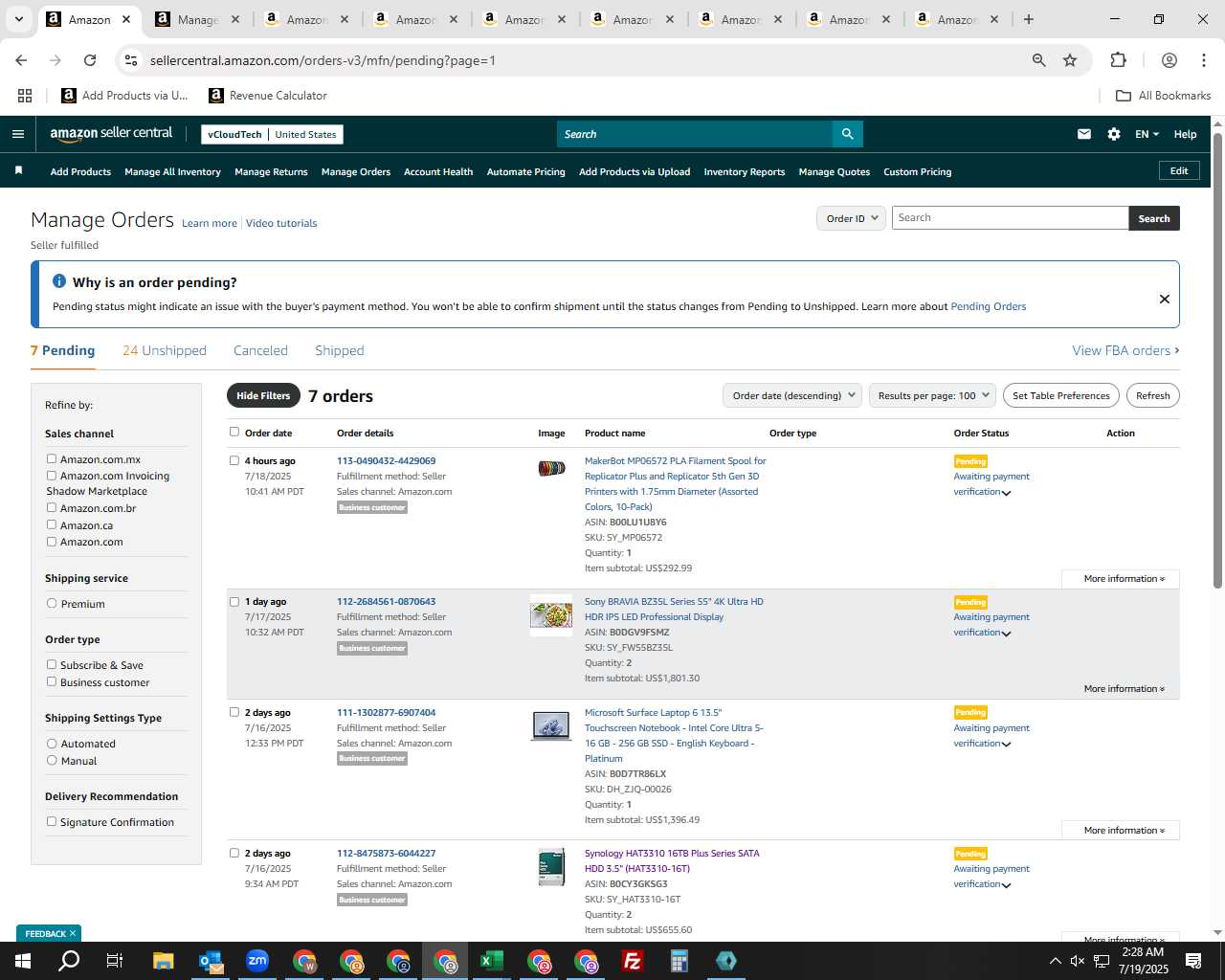This screenshot has height=980, width=1225.
Task: Select the Premium shipping service radio
Action: 52,603
